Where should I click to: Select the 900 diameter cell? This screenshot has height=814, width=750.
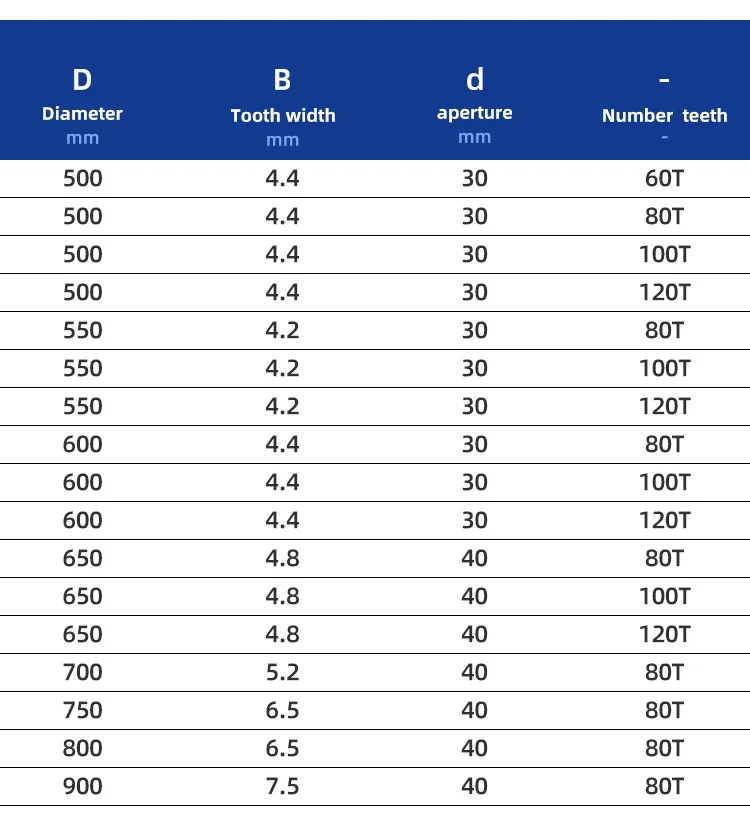tap(83, 786)
